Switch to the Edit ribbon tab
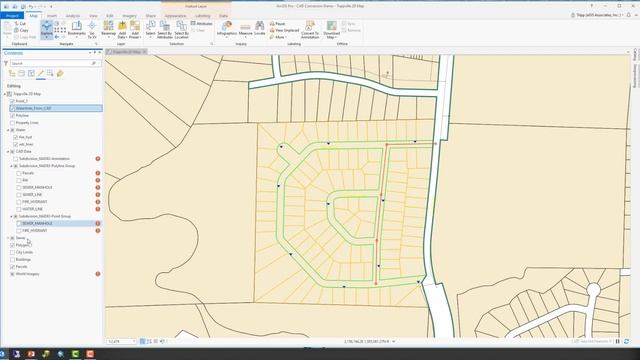 110,16
